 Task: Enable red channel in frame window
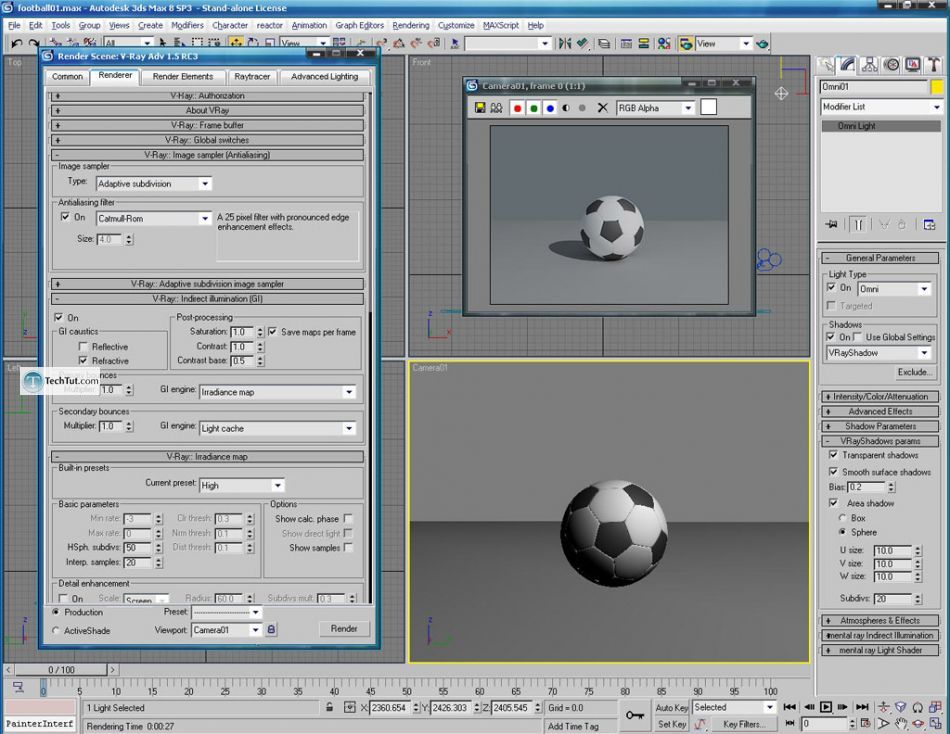point(517,108)
